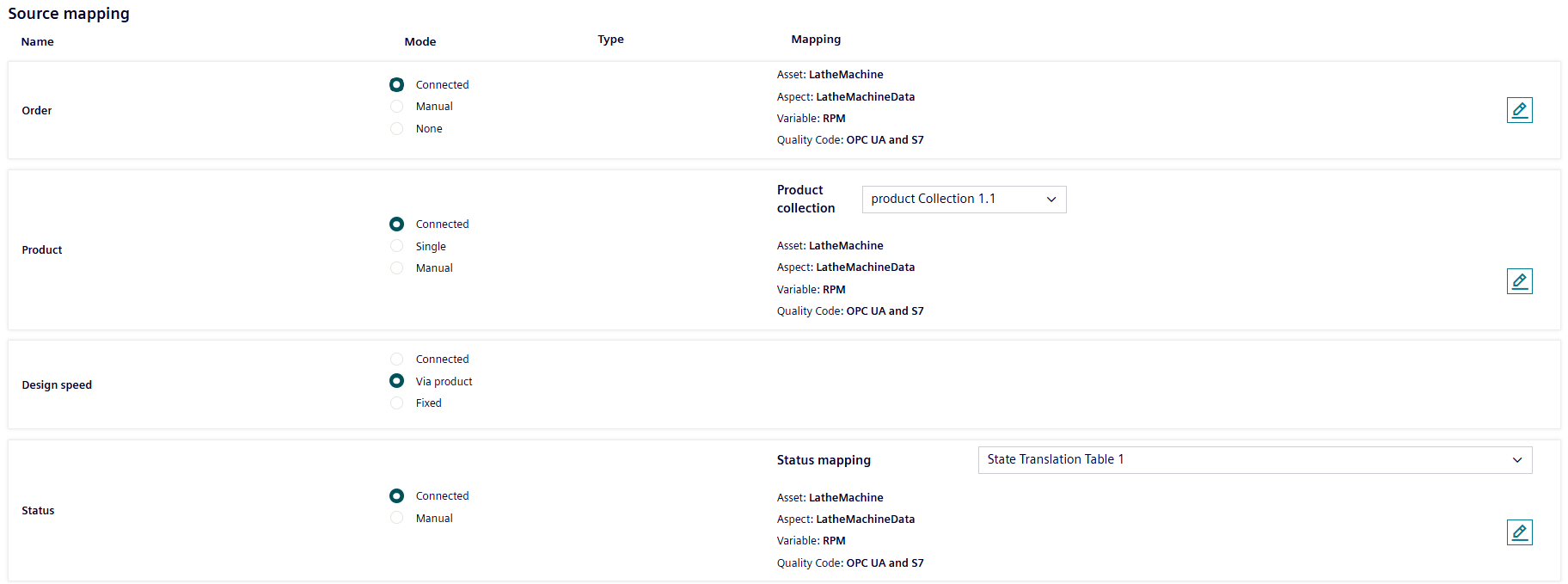Click the Product row name
Viewport: 1568px width, 584px height.
(42, 250)
